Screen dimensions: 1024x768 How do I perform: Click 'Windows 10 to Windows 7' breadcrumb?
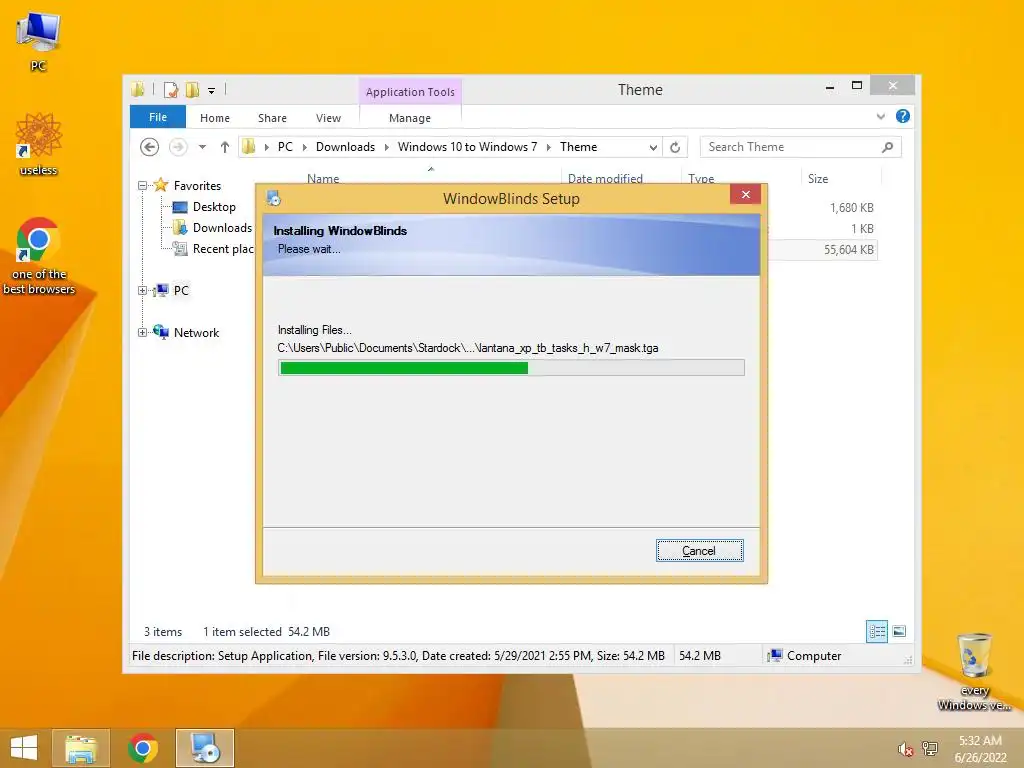(468, 147)
